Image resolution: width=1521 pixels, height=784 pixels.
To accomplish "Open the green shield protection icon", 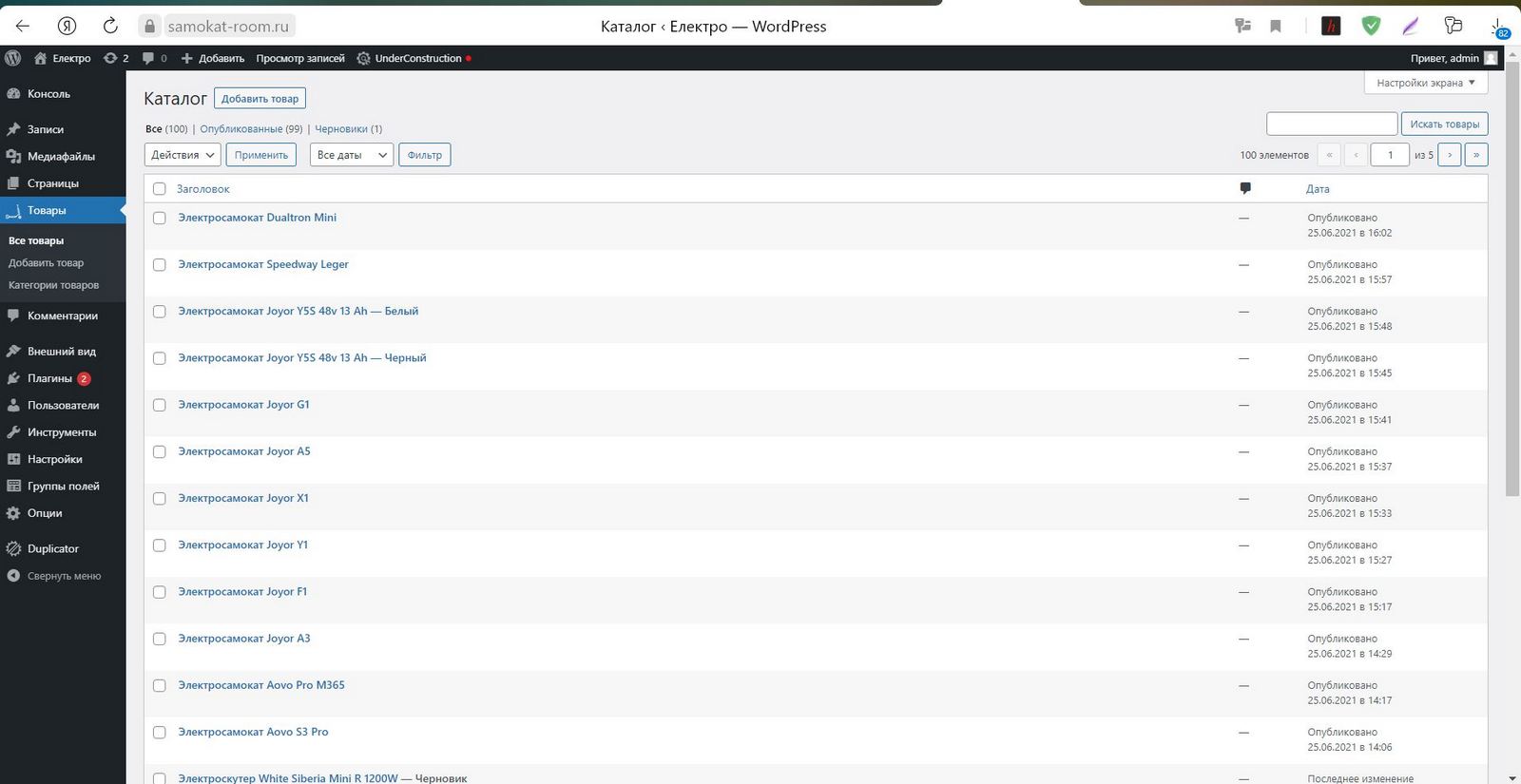I will point(1371,26).
